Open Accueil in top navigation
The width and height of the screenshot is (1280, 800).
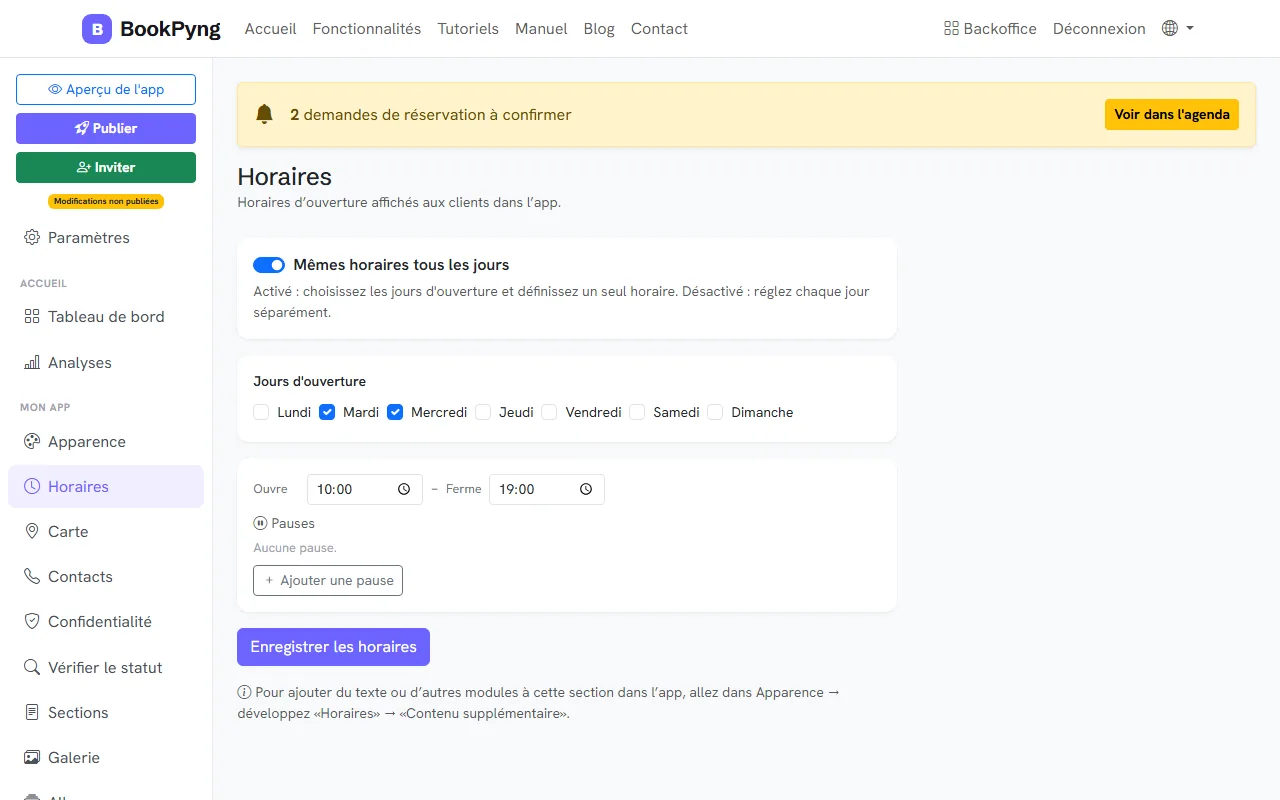[x=270, y=29]
